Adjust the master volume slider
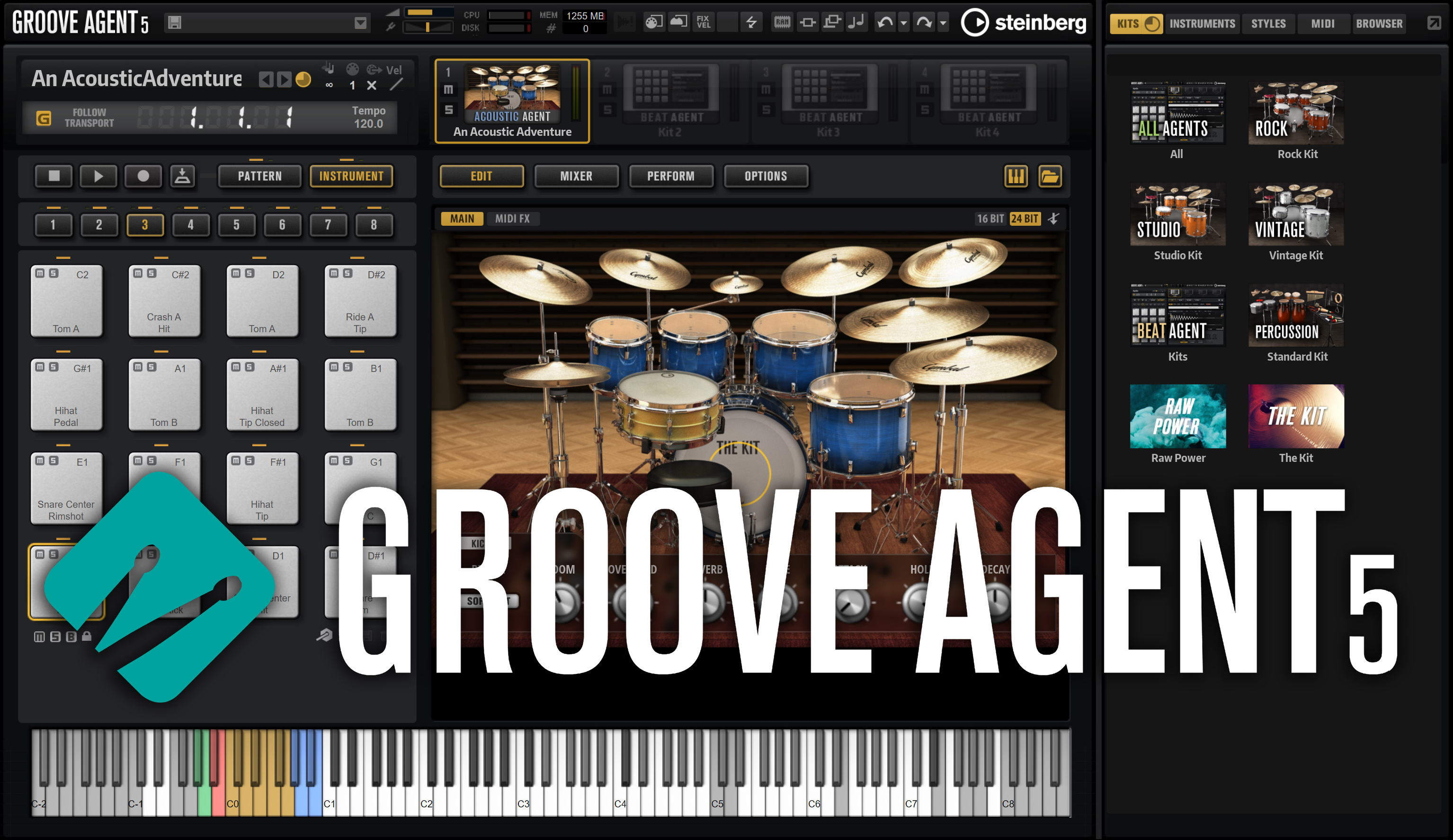This screenshot has width=1453, height=840. 428,12
